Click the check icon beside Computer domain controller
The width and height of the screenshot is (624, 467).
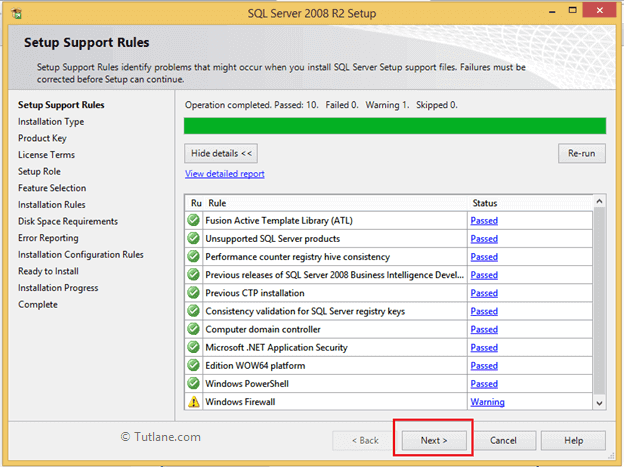(x=193, y=329)
